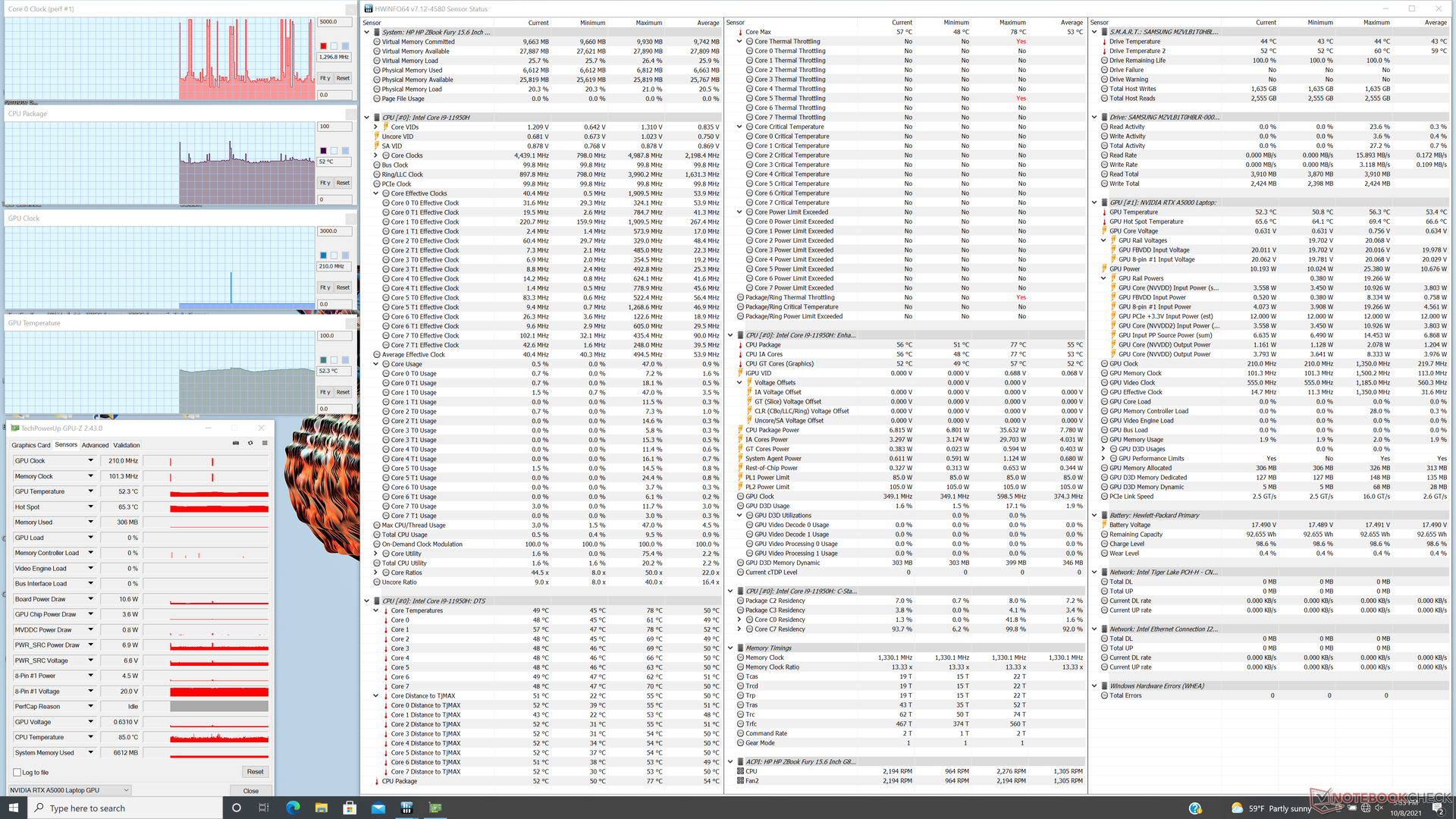Launch Microsoft Edge from taskbar
The height and width of the screenshot is (819, 1456).
coord(293,808)
